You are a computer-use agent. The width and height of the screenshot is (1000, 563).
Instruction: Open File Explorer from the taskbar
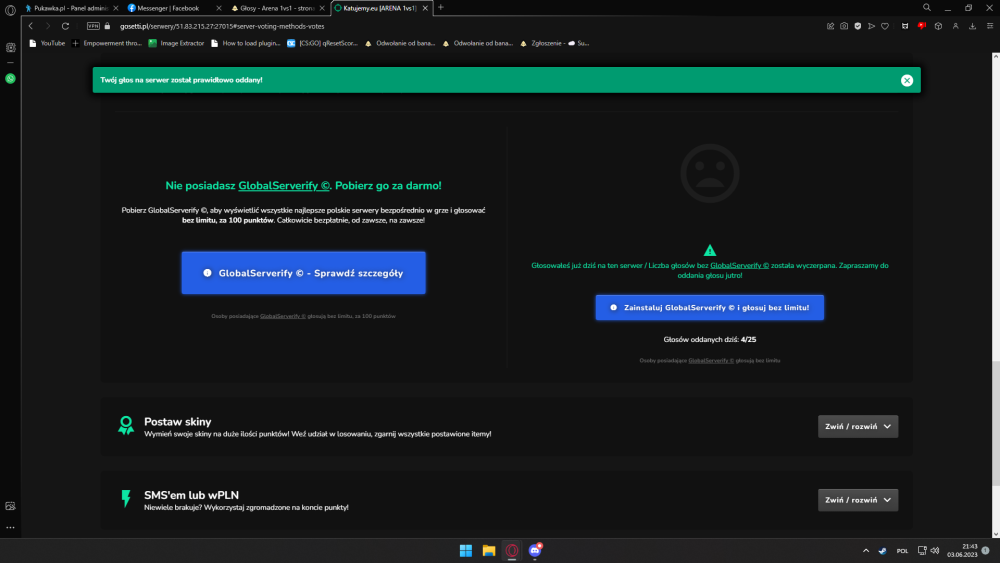pos(489,550)
